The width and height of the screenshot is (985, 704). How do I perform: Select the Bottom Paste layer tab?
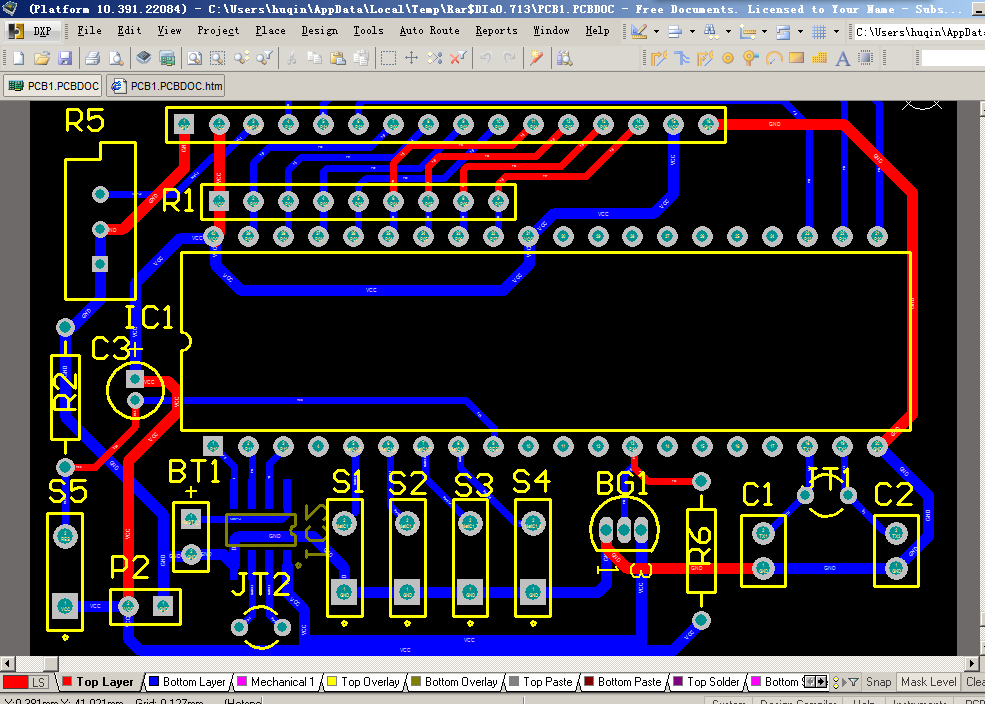coord(623,682)
